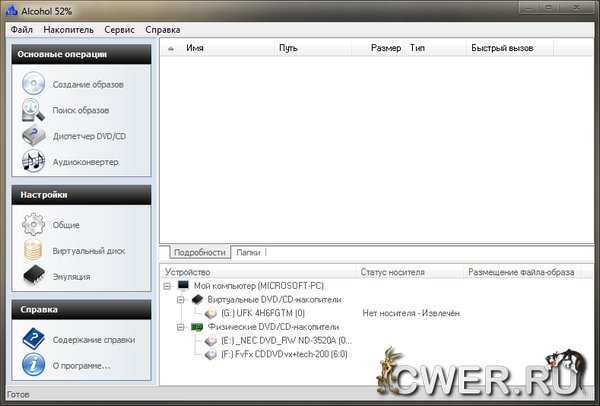Open the Накопитель menu
This screenshot has height=406, width=600.
pyautogui.click(x=68, y=29)
